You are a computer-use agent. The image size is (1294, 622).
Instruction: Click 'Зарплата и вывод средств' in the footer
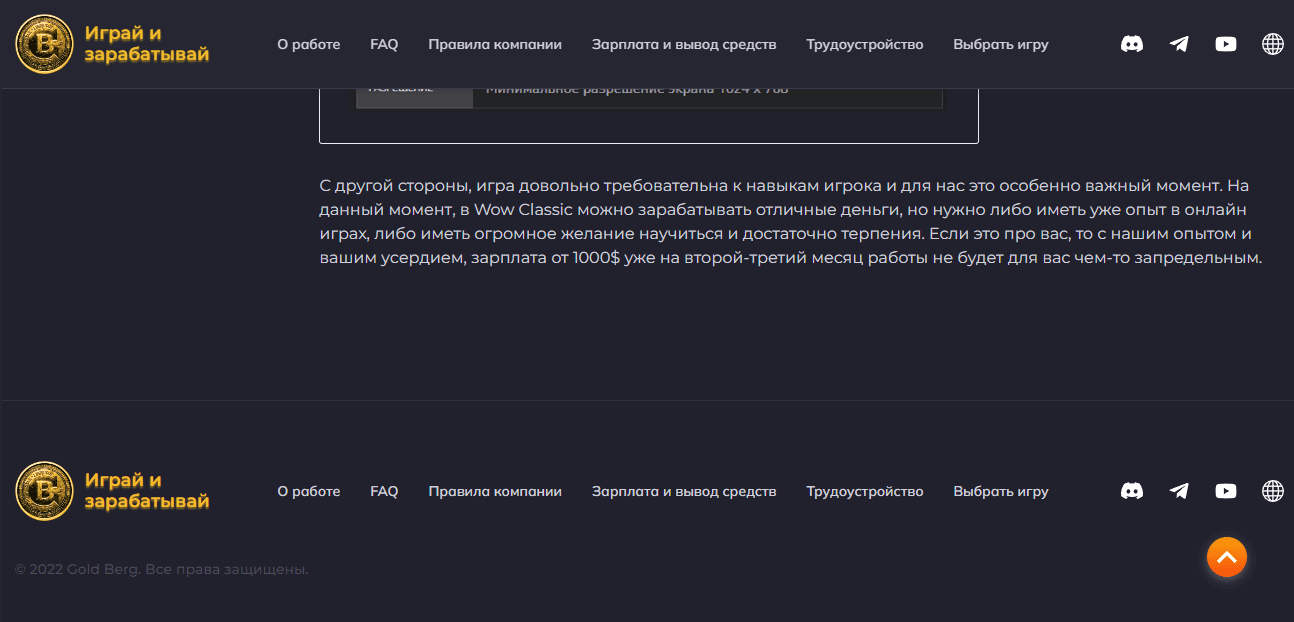tap(685, 491)
